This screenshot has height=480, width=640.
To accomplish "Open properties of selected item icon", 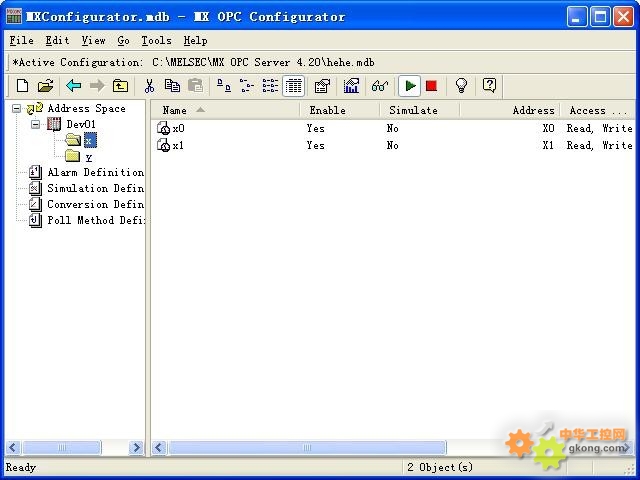I will (x=322, y=86).
